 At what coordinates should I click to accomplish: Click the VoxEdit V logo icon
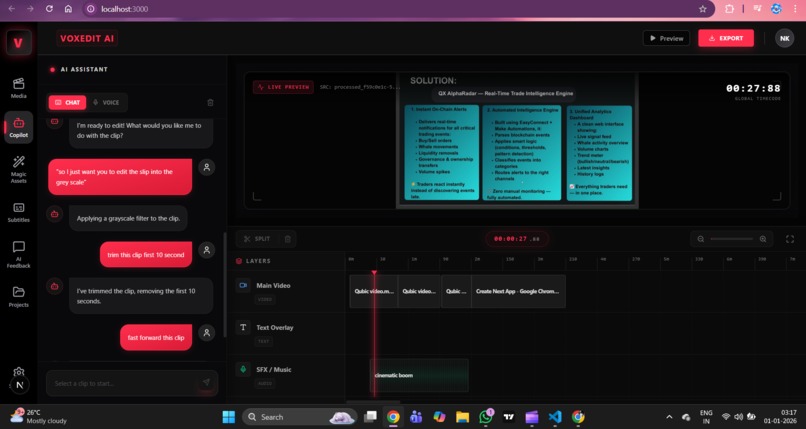(19, 42)
